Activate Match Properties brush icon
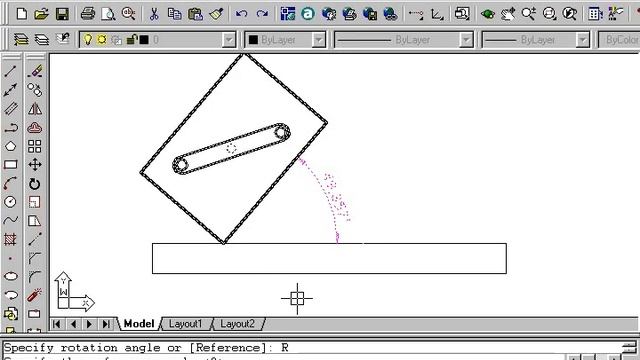 coord(216,14)
